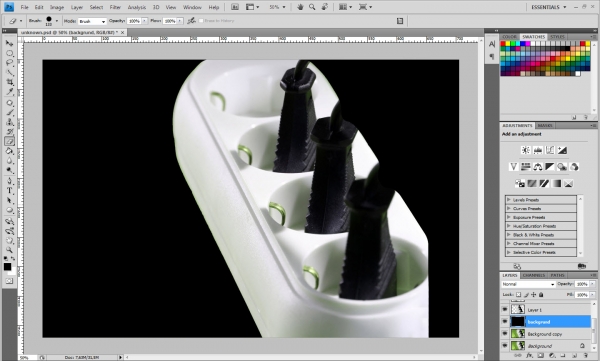The height and width of the screenshot is (361, 600).
Task: Click the Rotate View tool in application bar
Action: pos(324,7)
